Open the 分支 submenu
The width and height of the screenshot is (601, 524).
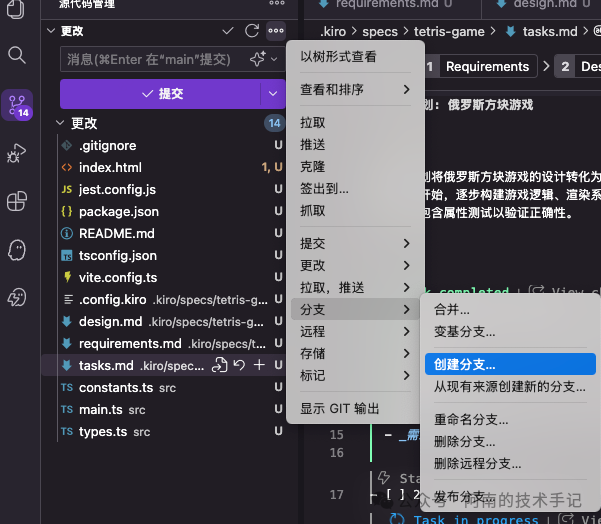[355, 309]
